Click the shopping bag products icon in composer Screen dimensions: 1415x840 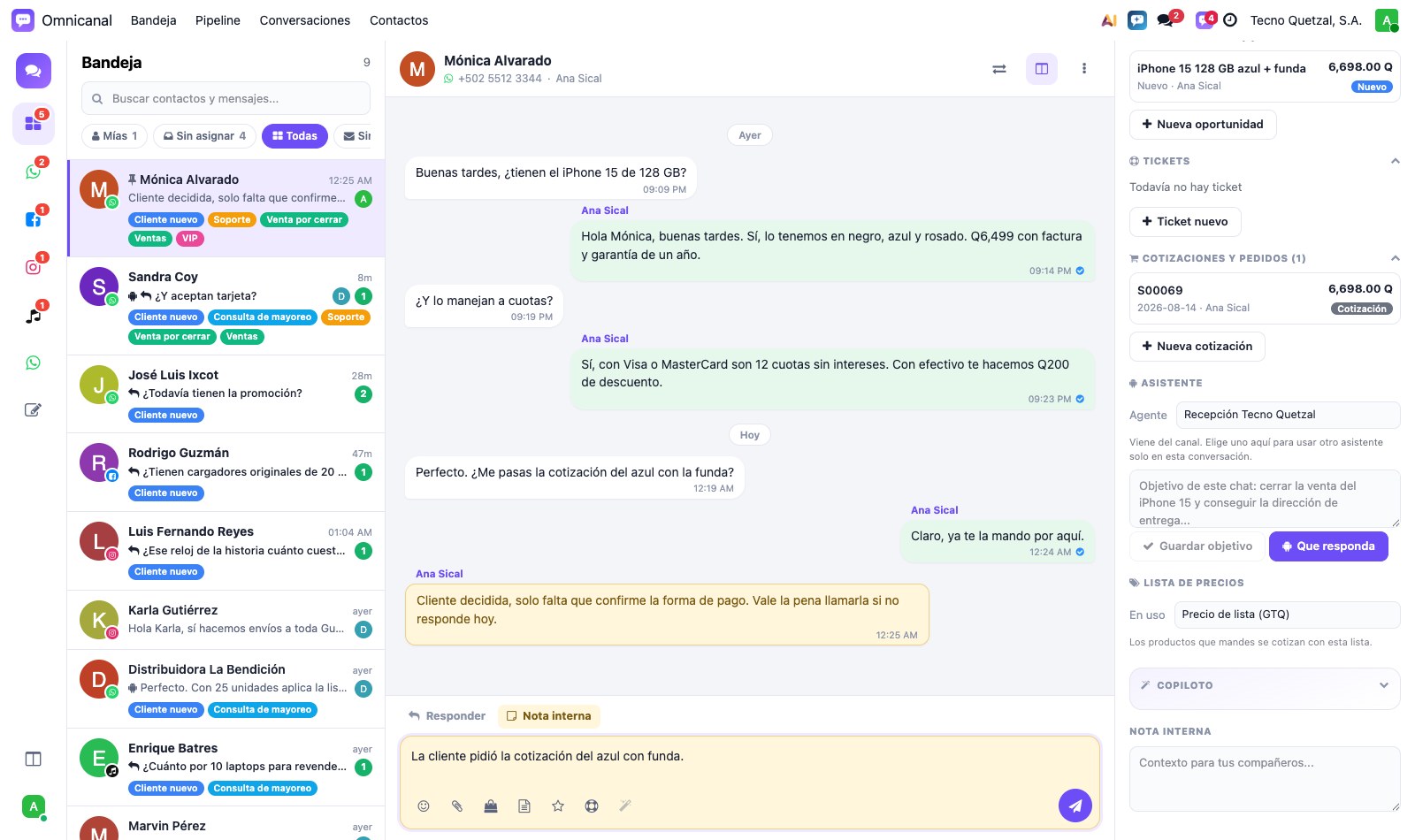pyautogui.click(x=491, y=806)
